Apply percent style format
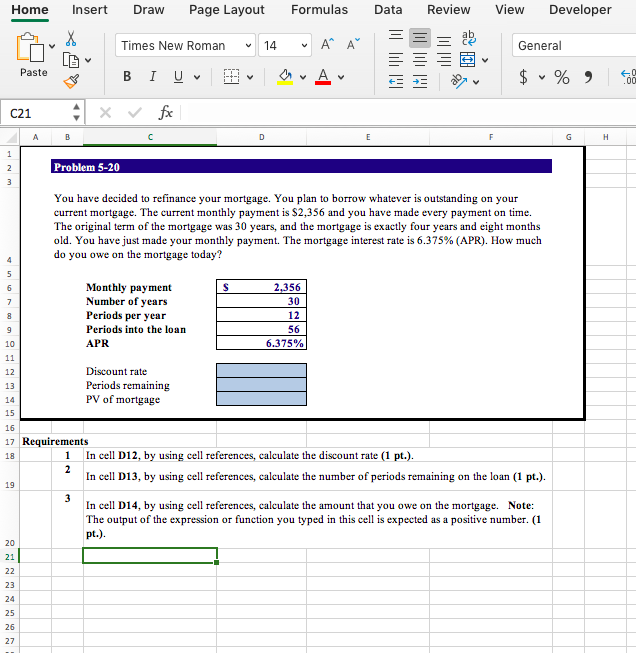The width and height of the screenshot is (636, 653). tap(562, 77)
